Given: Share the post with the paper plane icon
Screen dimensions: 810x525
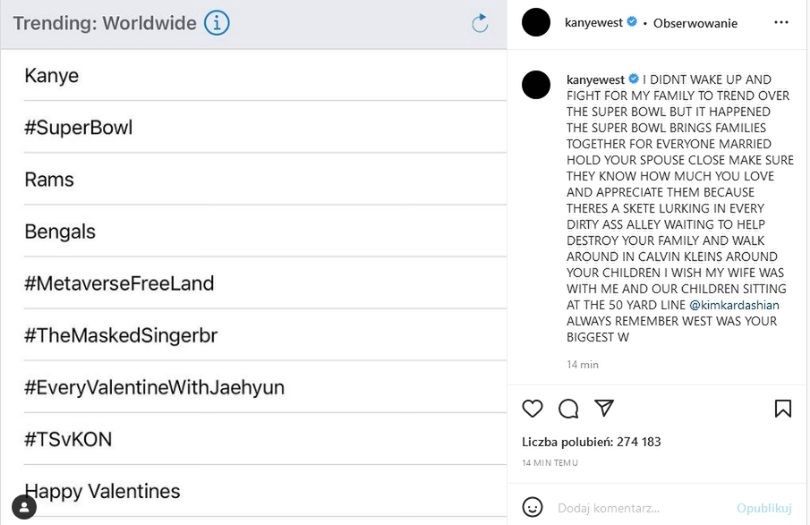Looking at the screenshot, I should pos(604,408).
